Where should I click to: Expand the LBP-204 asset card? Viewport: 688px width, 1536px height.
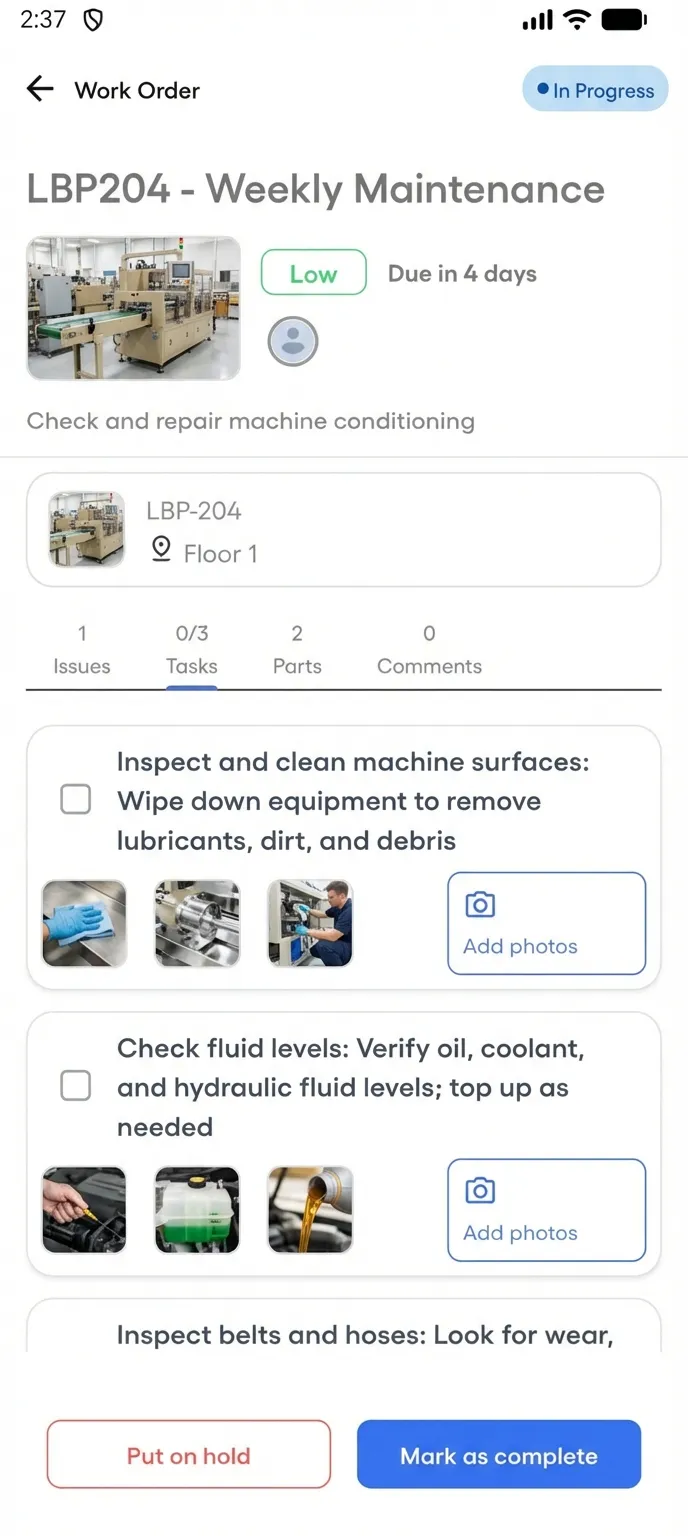[x=344, y=529]
